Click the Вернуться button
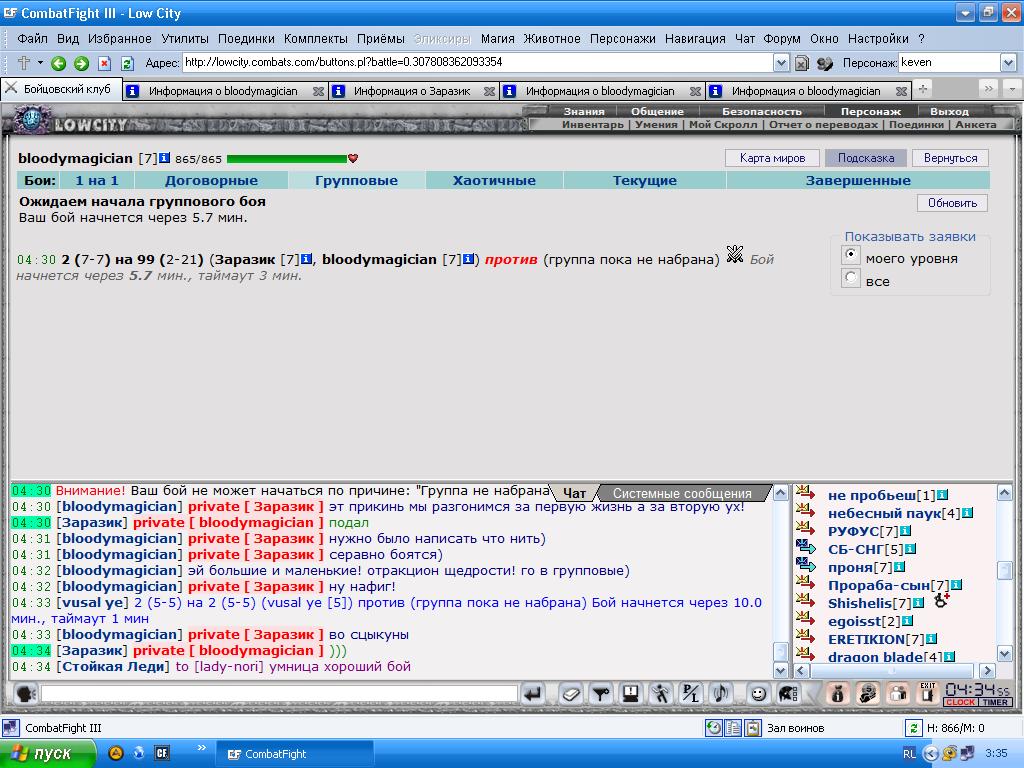Image resolution: width=1024 pixels, height=768 pixels. point(950,158)
